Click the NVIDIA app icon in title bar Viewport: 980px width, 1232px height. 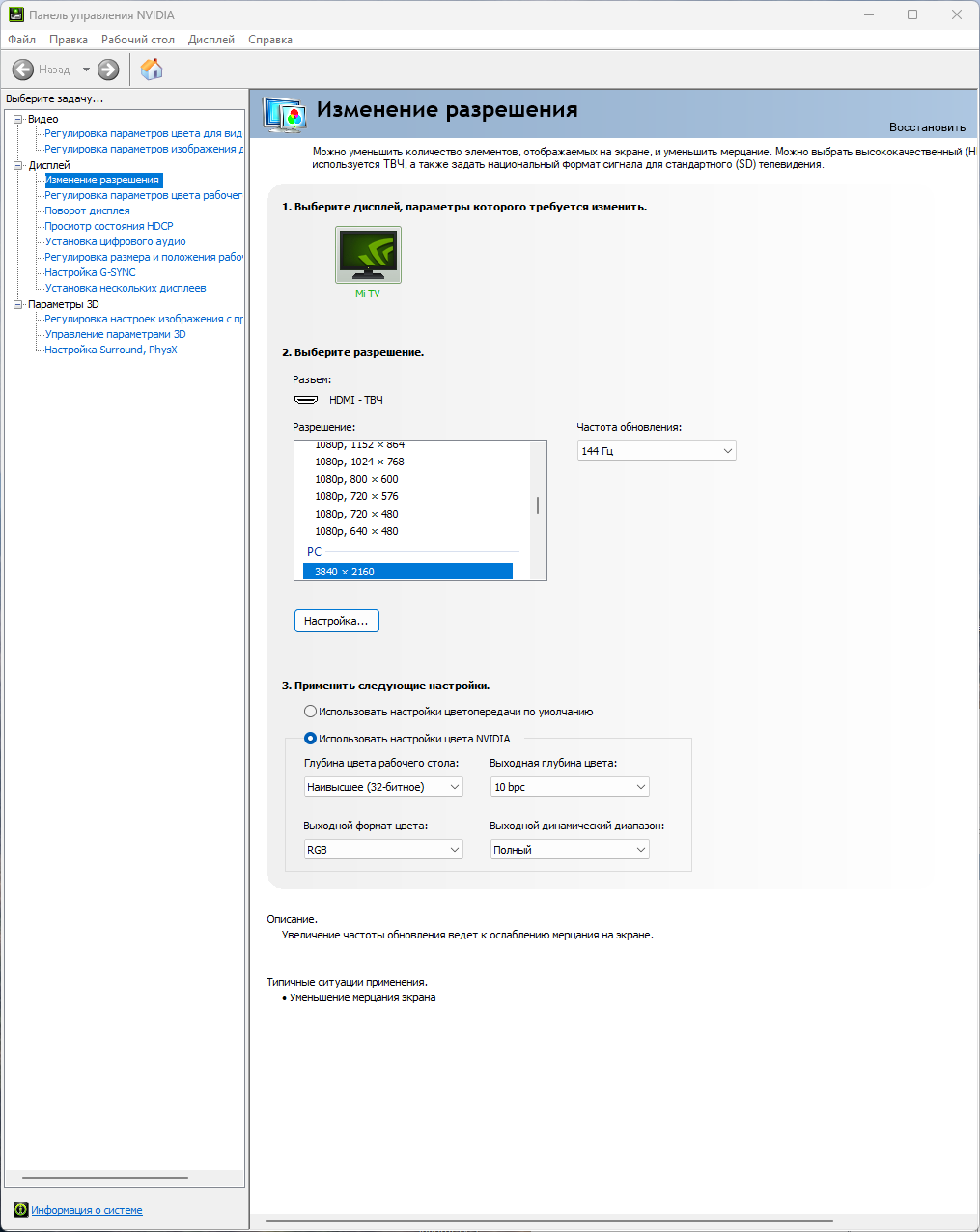tap(15, 15)
